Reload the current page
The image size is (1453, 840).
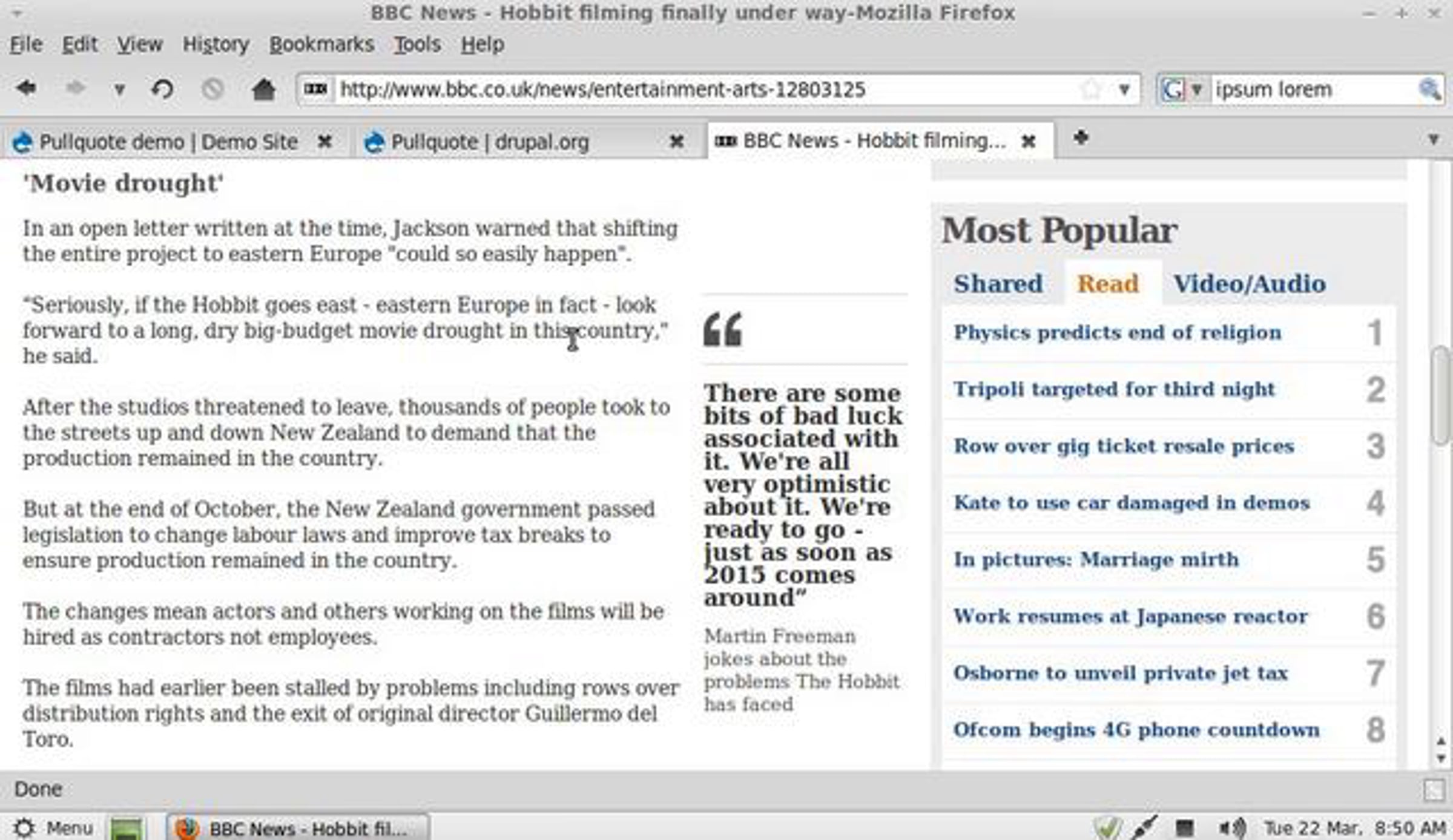click(x=162, y=90)
